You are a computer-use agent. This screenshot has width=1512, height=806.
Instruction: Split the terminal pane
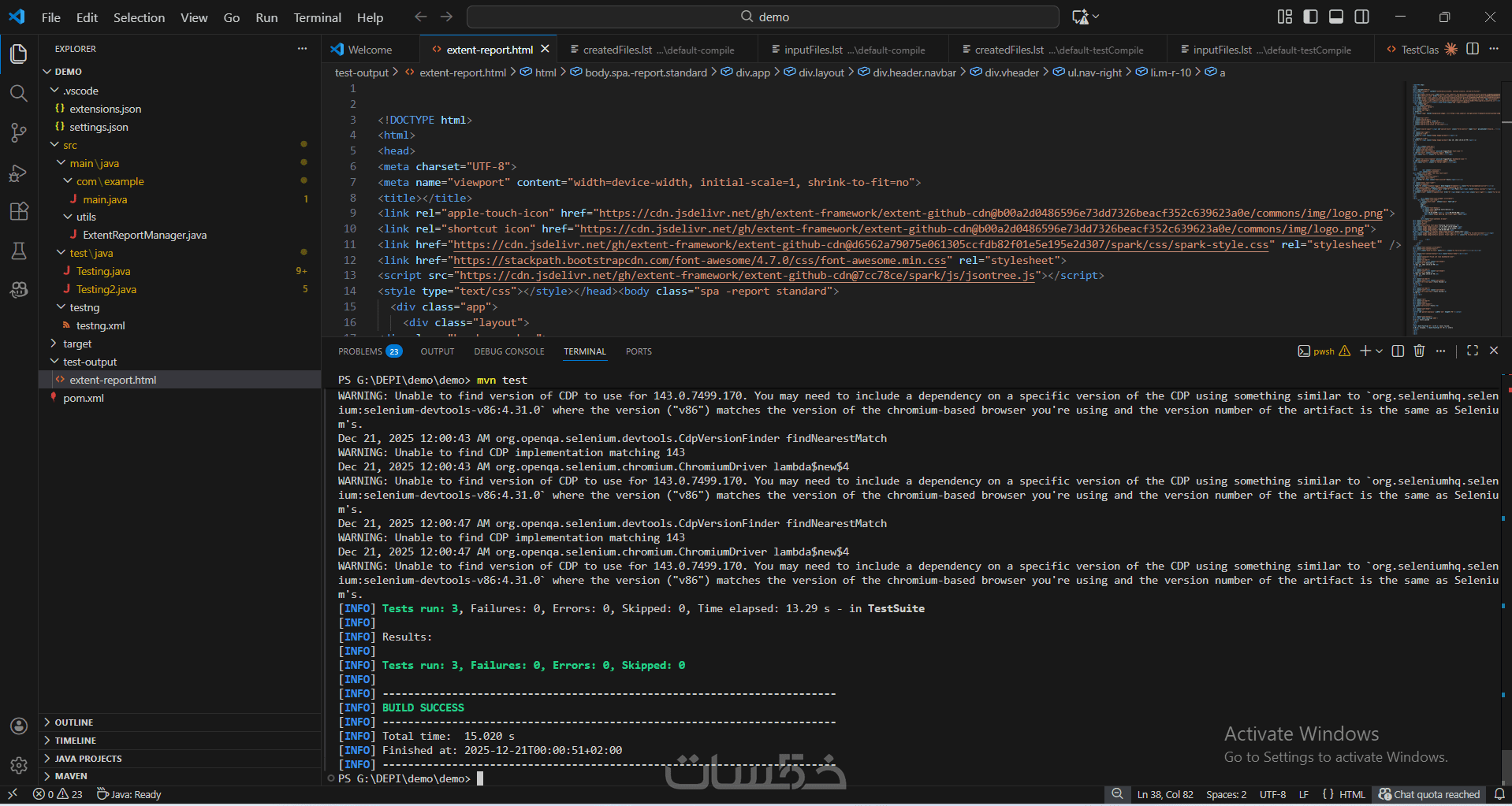1398,351
